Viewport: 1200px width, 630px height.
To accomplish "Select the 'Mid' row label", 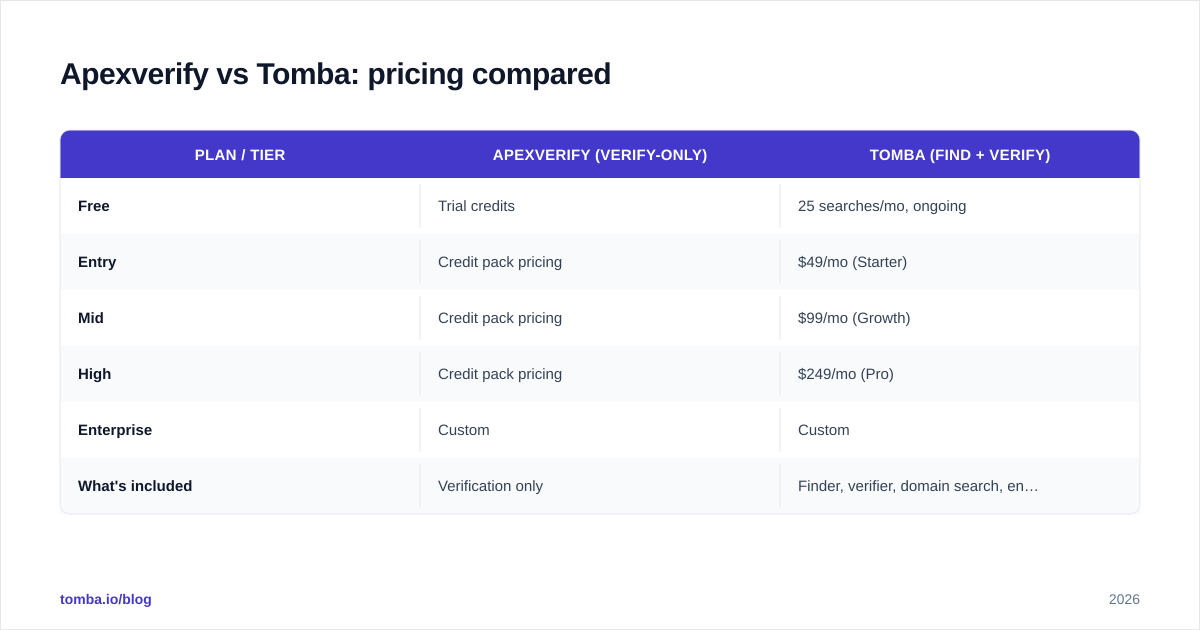I will [x=91, y=318].
